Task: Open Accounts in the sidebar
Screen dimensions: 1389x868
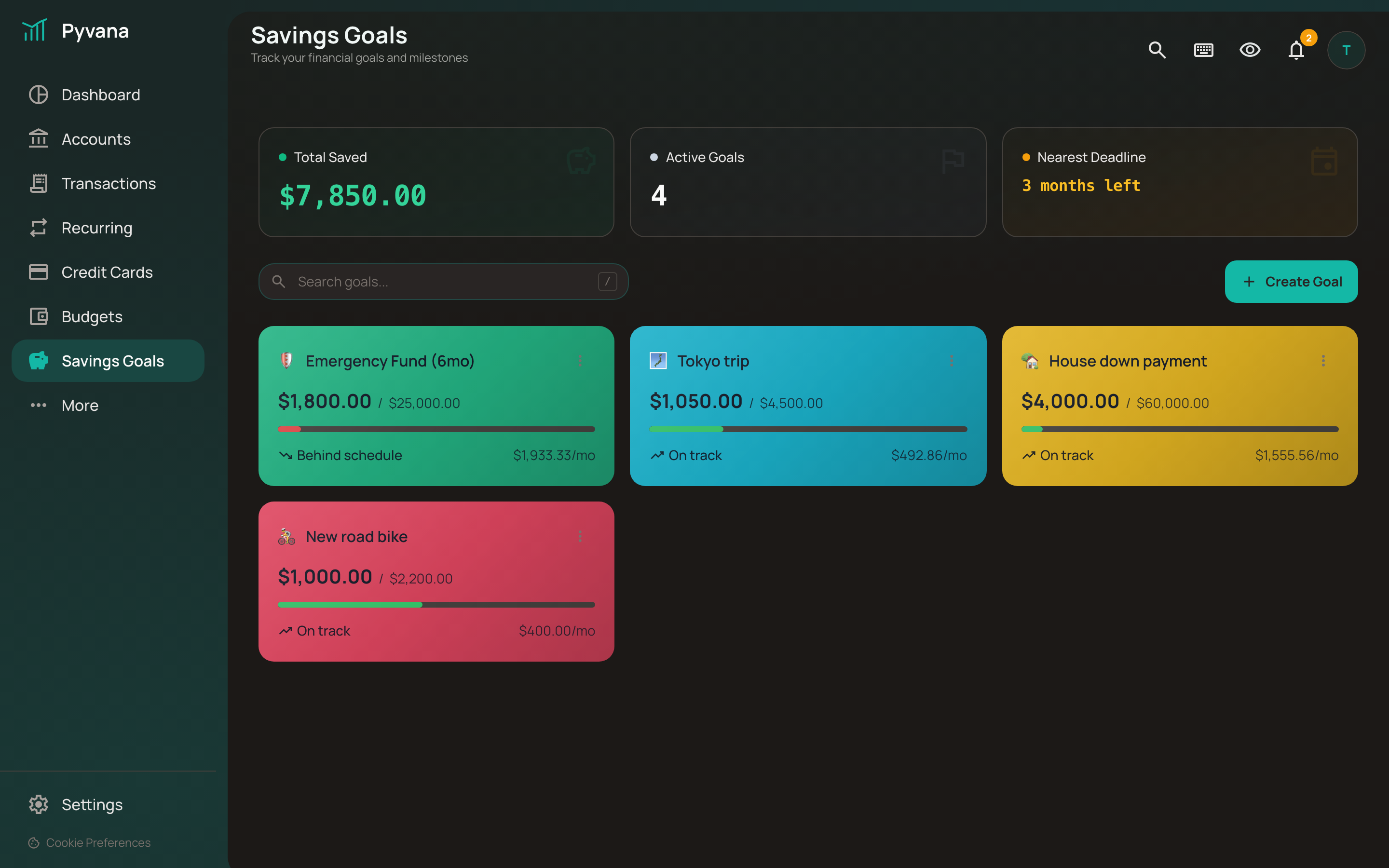Action: [108, 139]
